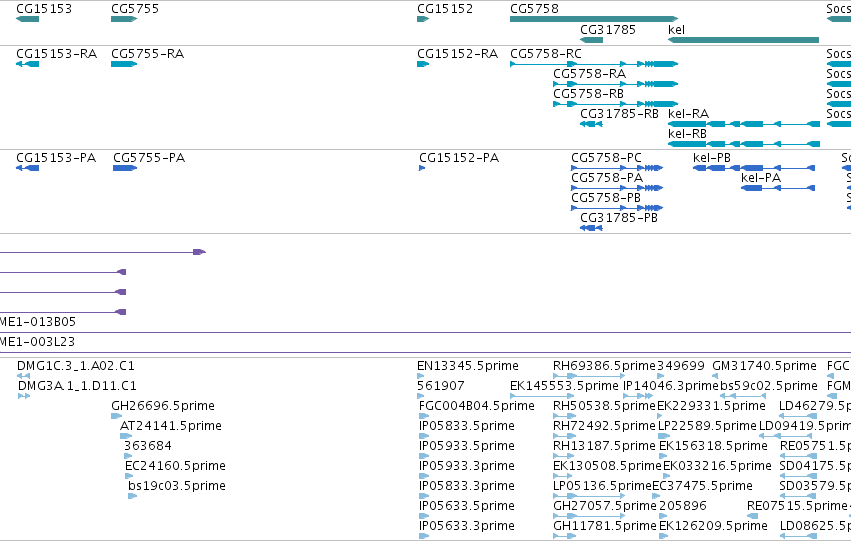851x541 pixels.
Task: Open the CG5755 gene feature
Action: tap(124, 19)
